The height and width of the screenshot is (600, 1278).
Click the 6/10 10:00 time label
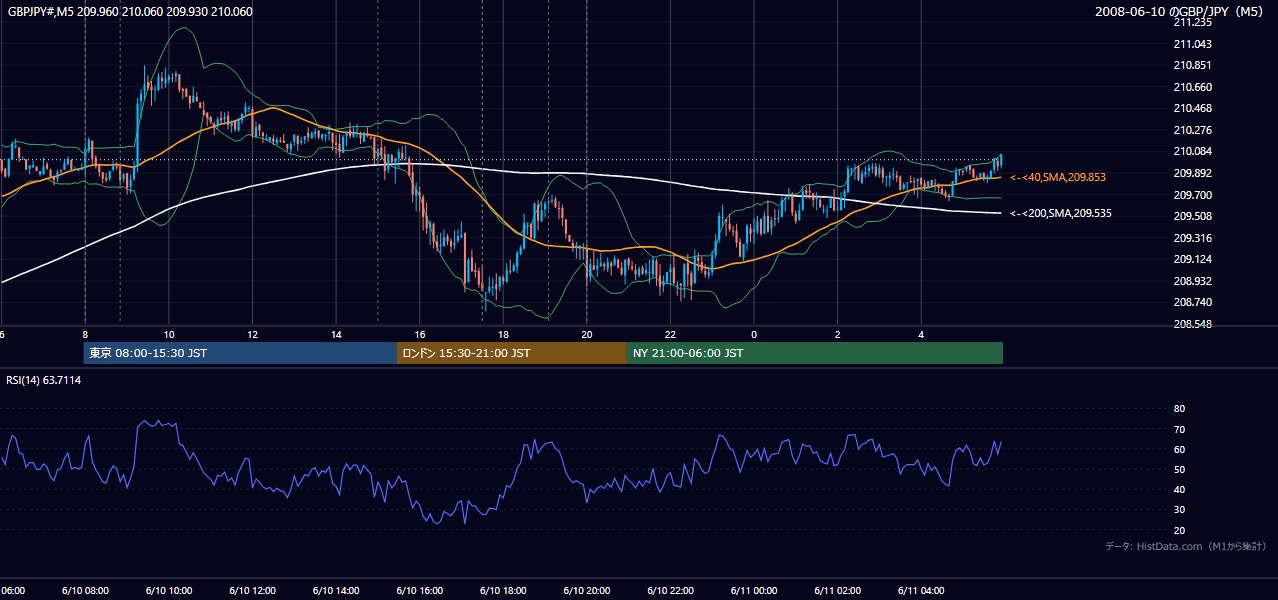click(x=168, y=591)
